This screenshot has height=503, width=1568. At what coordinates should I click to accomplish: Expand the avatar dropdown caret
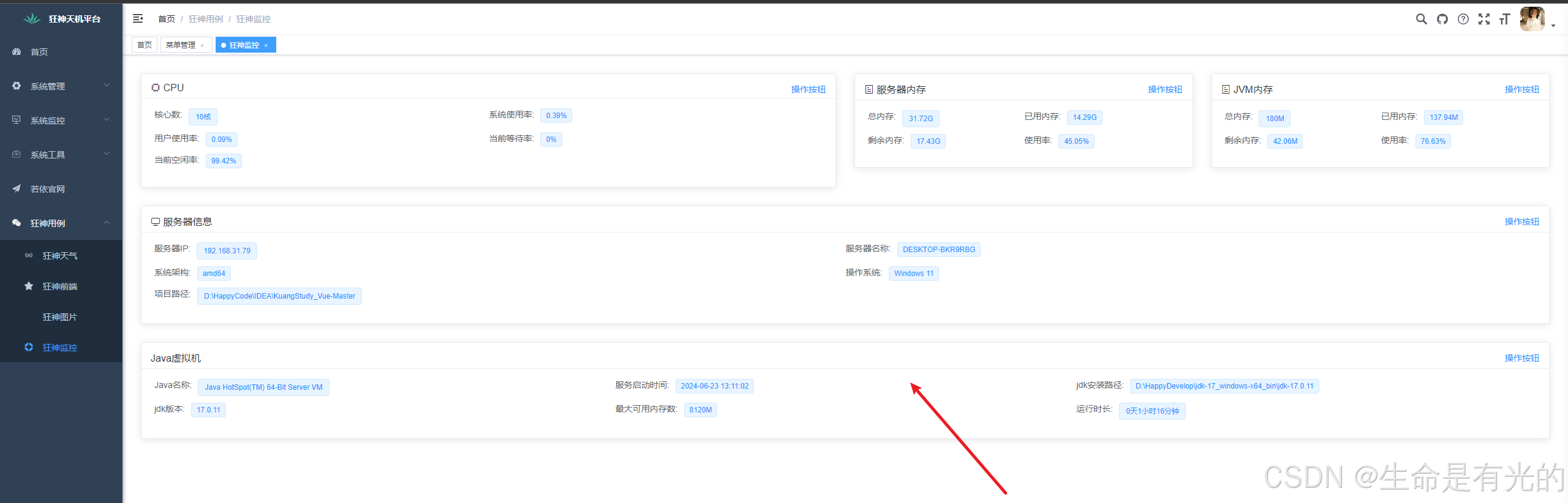point(1553,26)
